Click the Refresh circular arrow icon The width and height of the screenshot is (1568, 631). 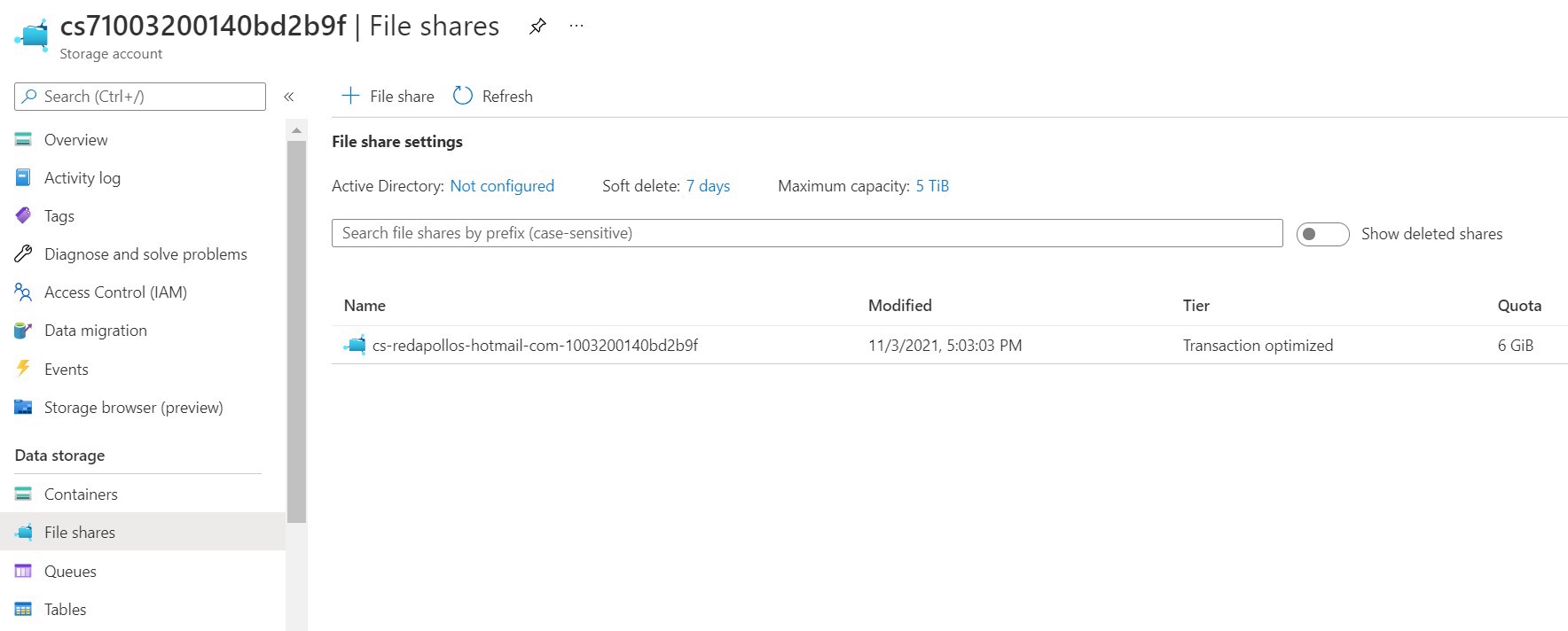tap(463, 96)
